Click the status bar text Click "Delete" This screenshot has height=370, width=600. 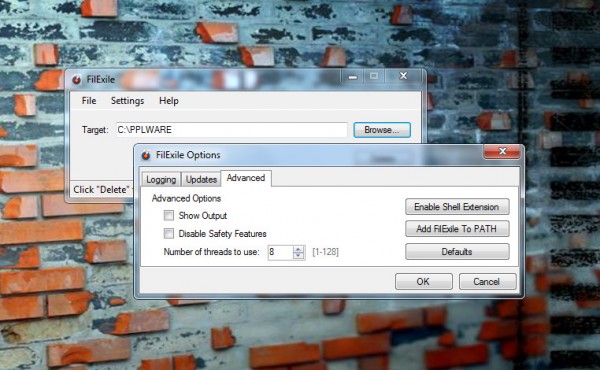coord(101,189)
